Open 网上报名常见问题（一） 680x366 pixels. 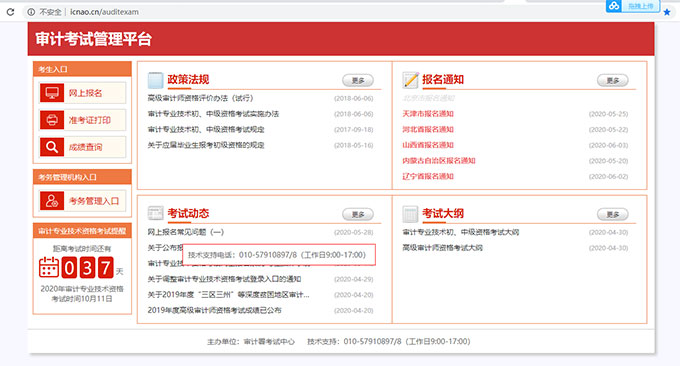(x=186, y=232)
